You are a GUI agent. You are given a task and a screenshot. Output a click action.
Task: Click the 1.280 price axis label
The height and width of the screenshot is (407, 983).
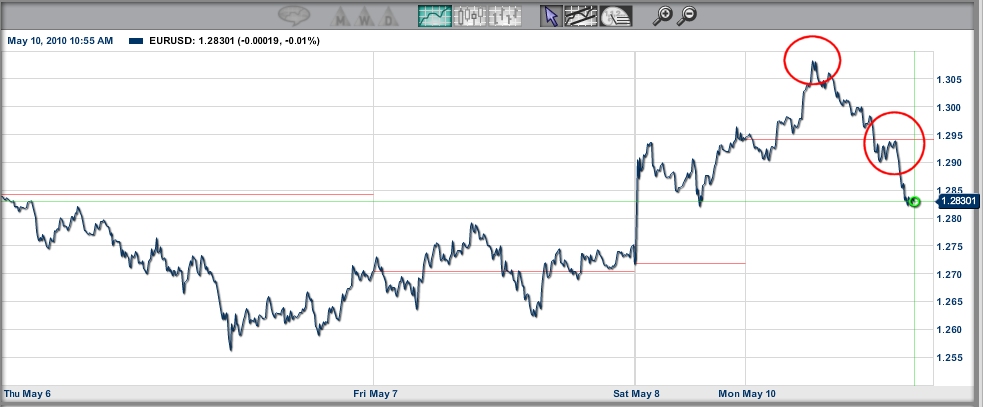point(949,219)
